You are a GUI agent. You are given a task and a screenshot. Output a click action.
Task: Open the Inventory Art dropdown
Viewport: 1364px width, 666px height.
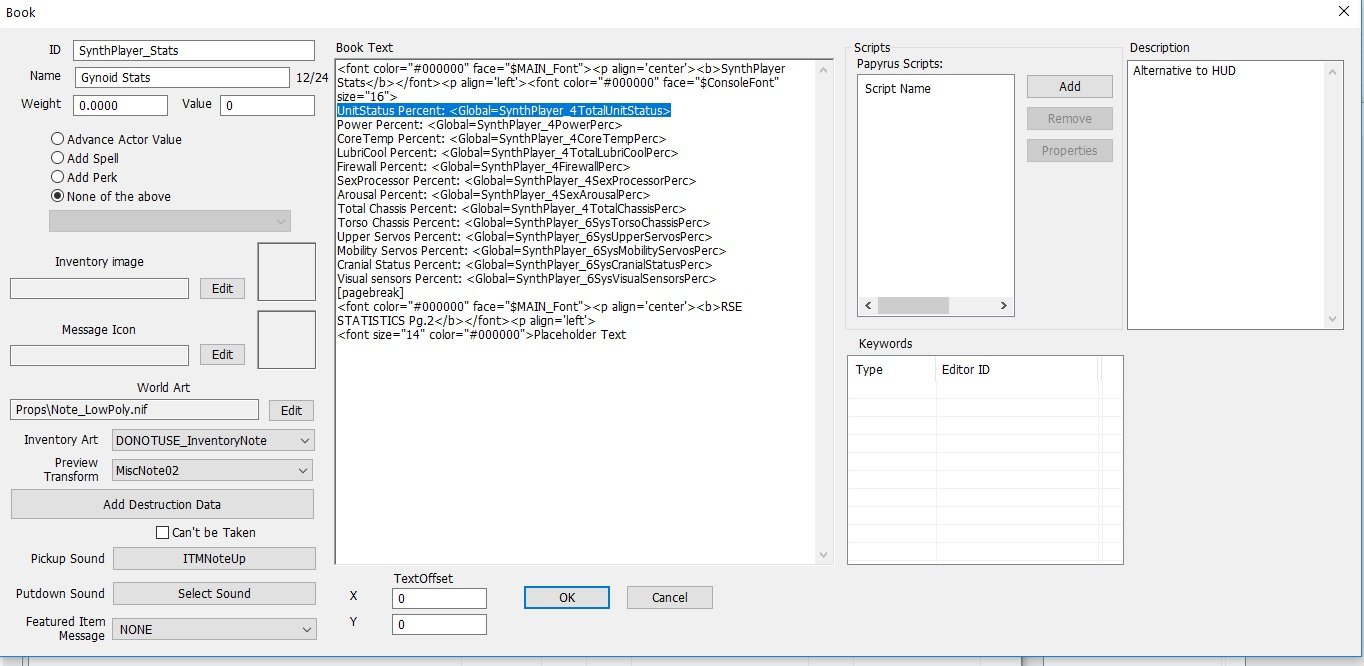(x=213, y=440)
